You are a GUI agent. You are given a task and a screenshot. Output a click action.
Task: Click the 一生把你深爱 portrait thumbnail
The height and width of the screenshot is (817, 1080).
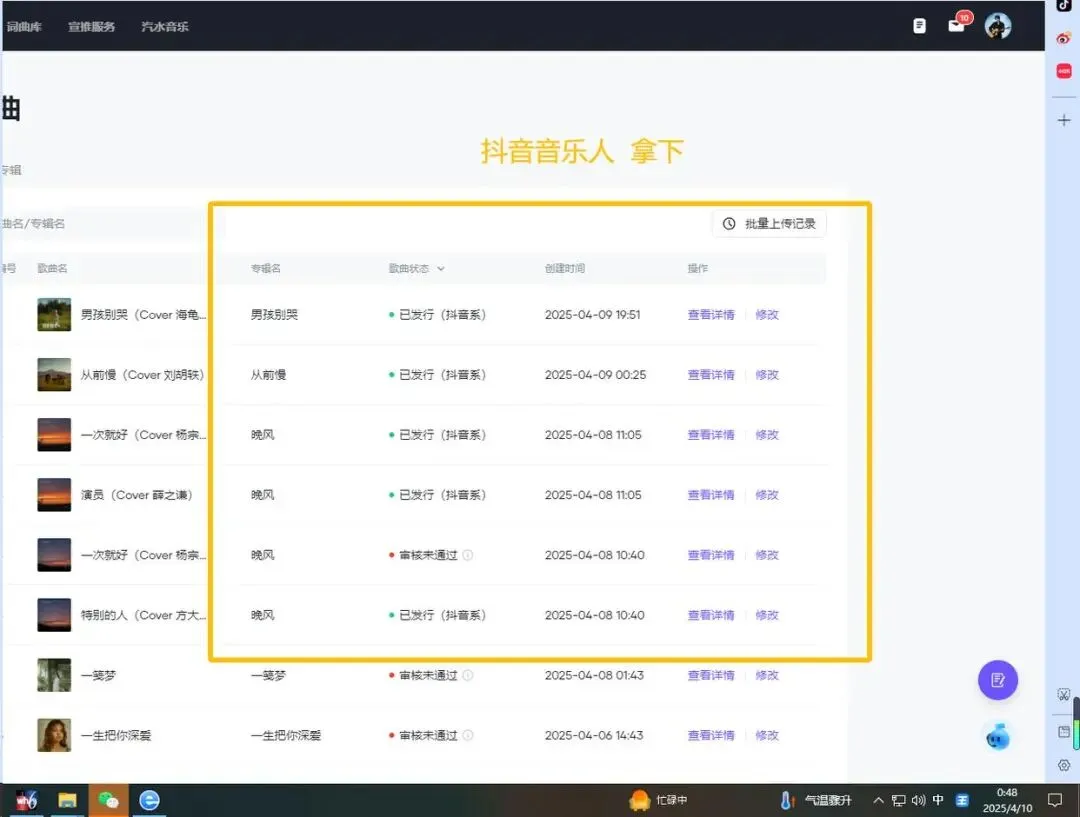pos(54,735)
